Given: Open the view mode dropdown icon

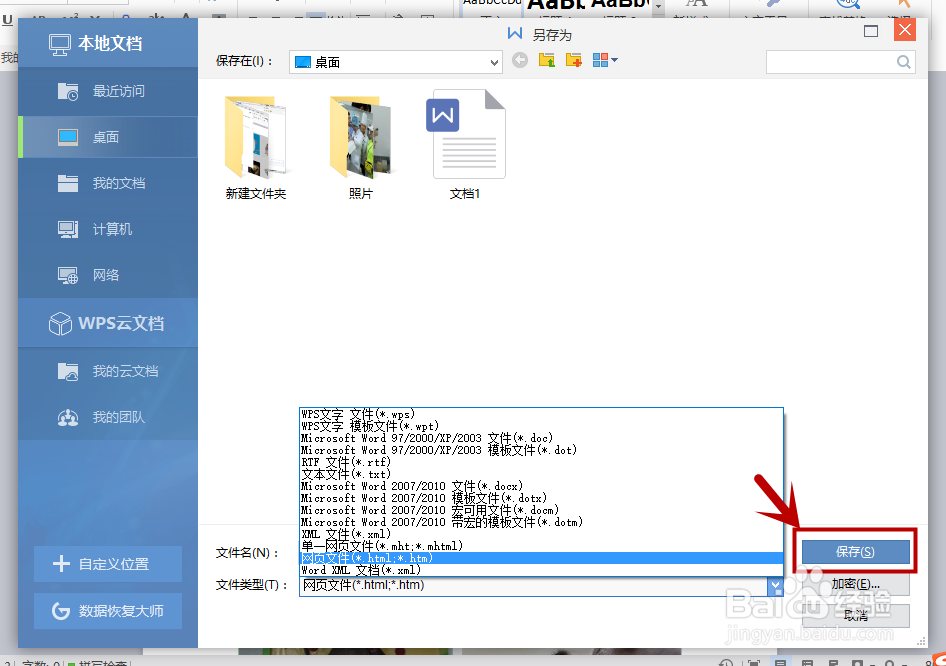Looking at the screenshot, I should (x=605, y=60).
